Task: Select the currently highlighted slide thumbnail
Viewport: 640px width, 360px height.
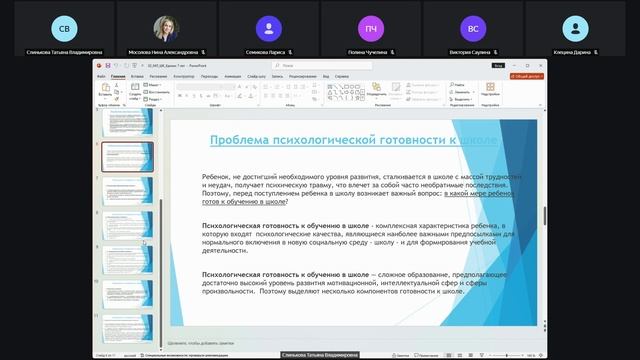Action: coord(127,157)
